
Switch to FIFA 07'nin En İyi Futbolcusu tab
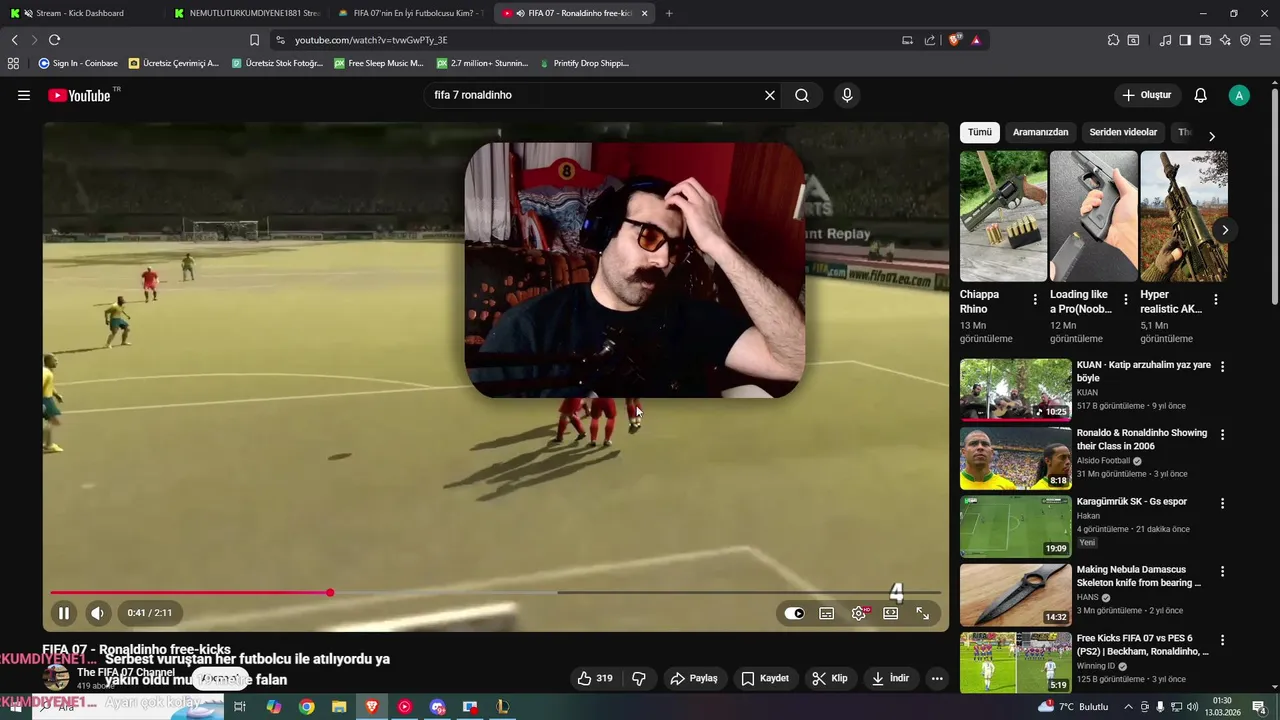[410, 13]
